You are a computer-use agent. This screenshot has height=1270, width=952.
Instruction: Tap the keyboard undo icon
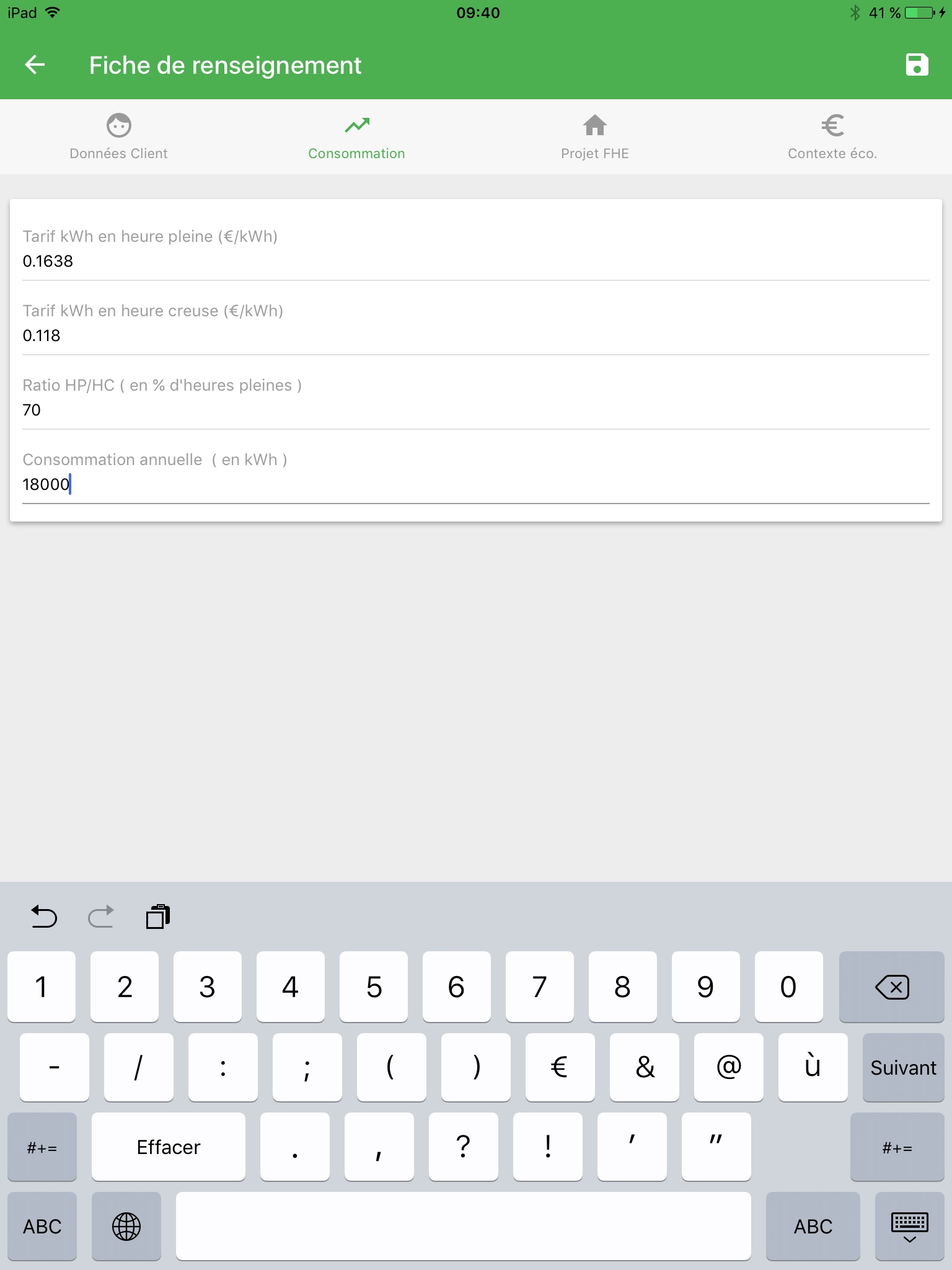coord(44,916)
